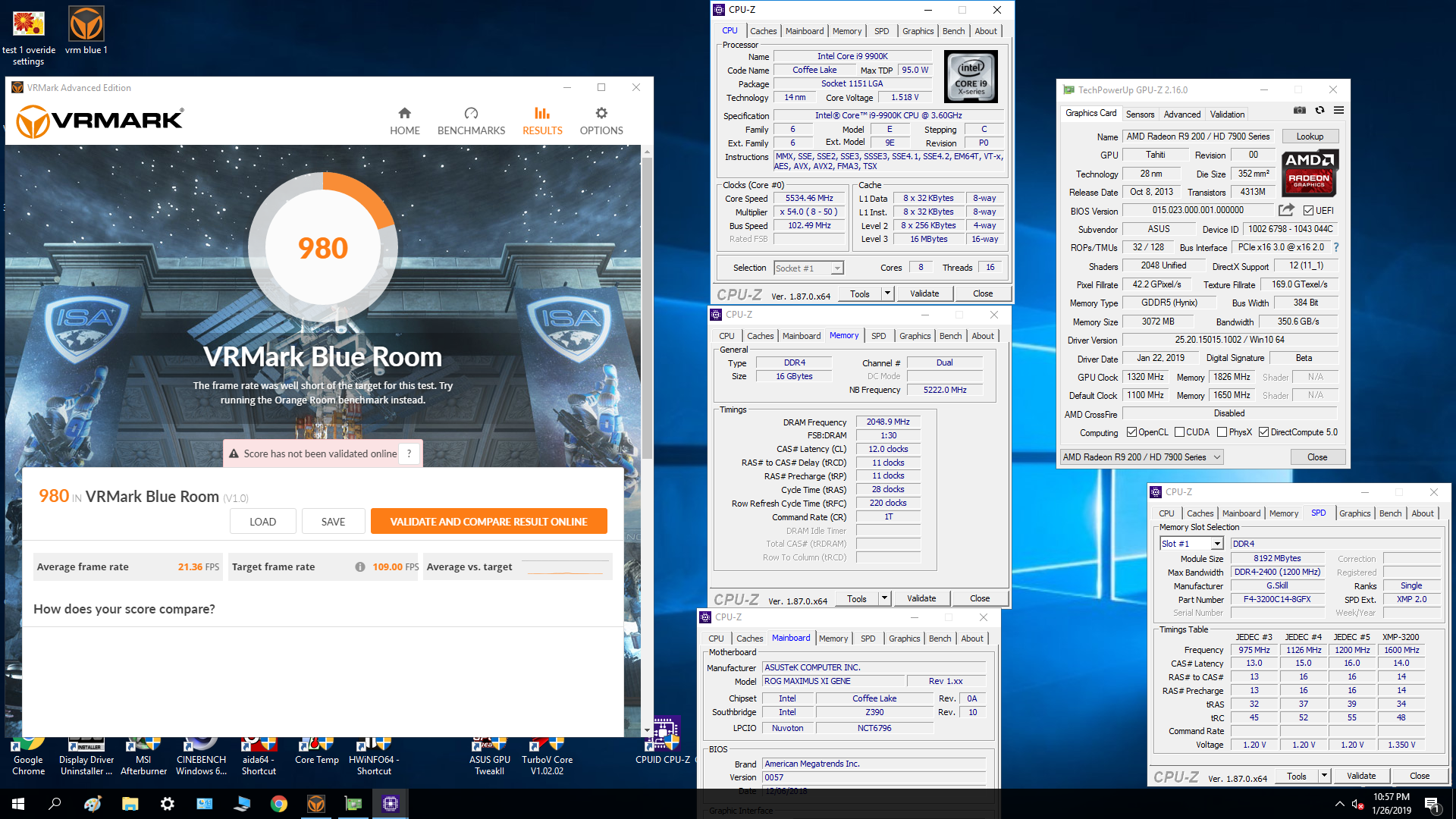The height and width of the screenshot is (819, 1456).
Task: Open VRMark OPTIONS gear
Action: pos(601,121)
